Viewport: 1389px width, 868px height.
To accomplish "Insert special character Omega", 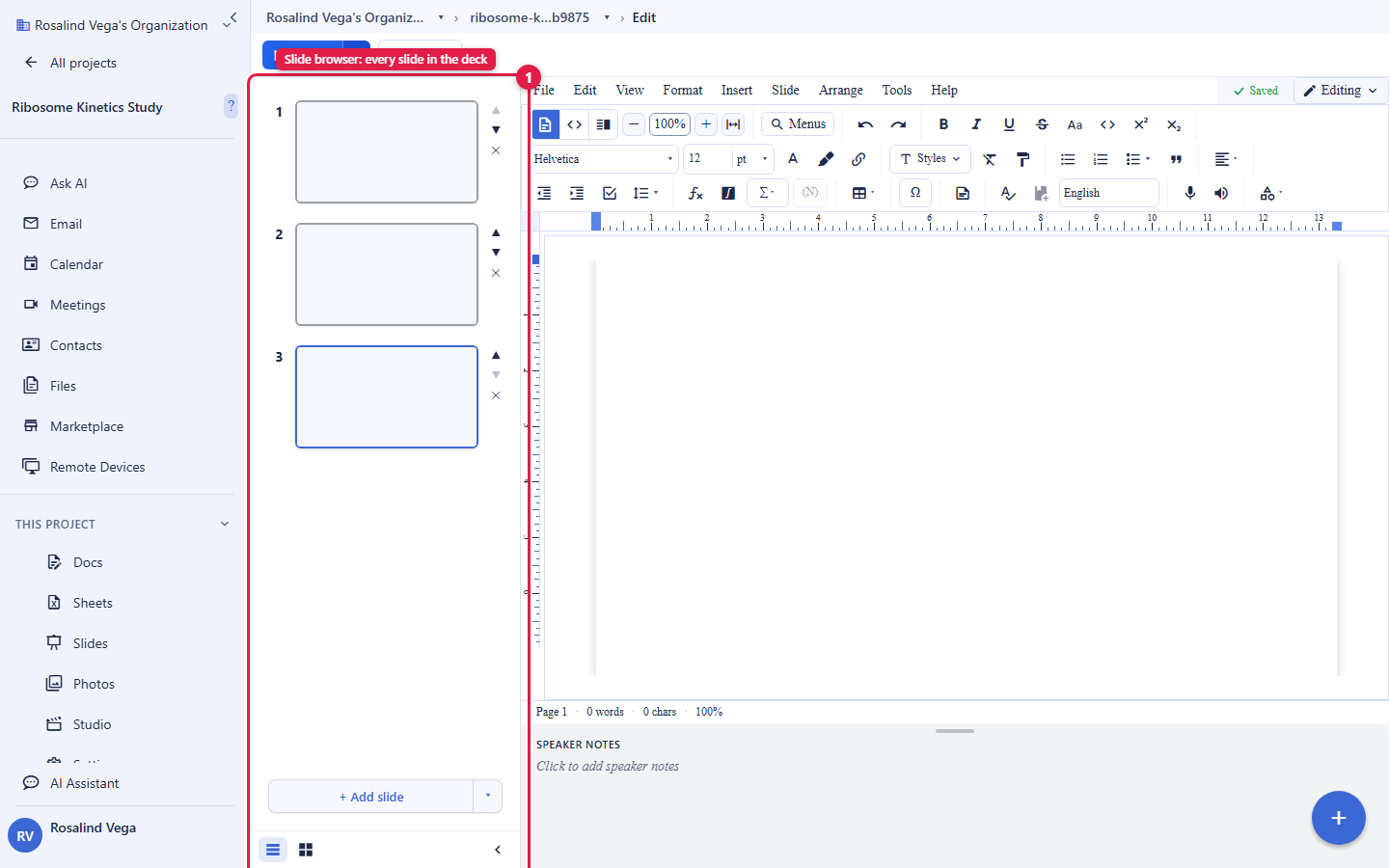I will coord(914,193).
